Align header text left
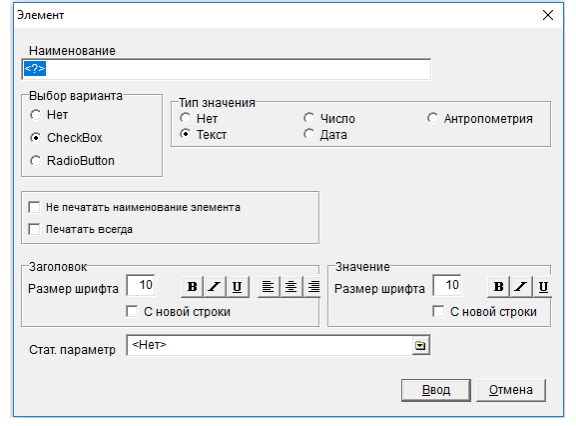Image resolution: width=576 pixels, height=426 pixels. pos(269,287)
